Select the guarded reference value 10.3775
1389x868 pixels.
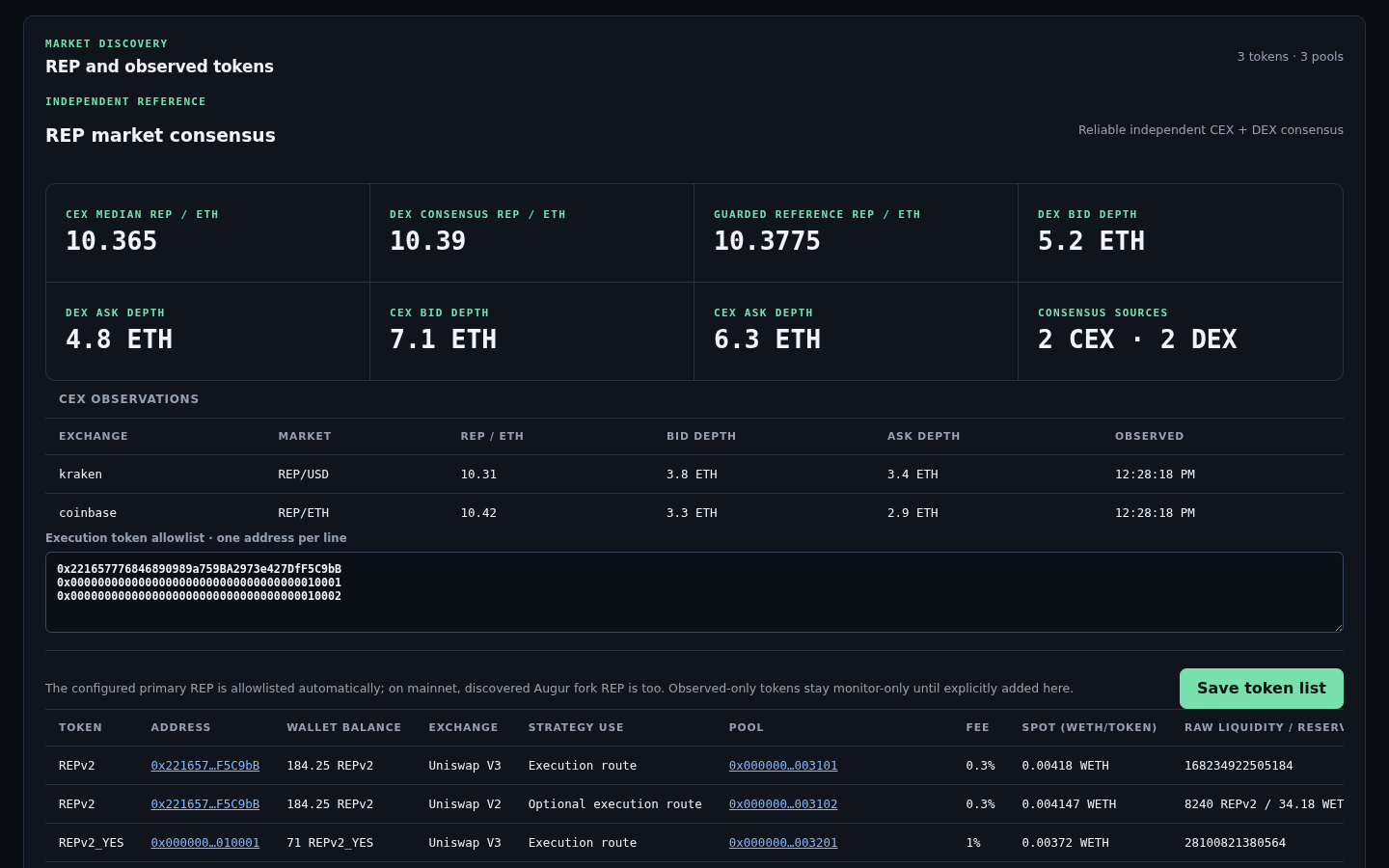(767, 241)
